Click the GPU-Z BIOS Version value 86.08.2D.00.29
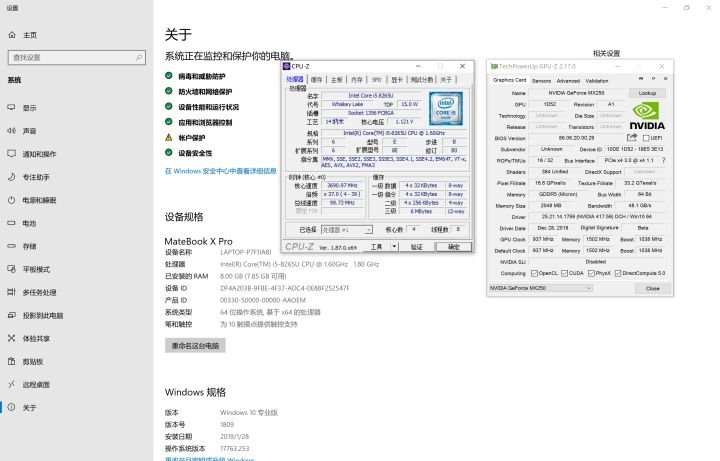This screenshot has width=720, height=461. [x=576, y=138]
